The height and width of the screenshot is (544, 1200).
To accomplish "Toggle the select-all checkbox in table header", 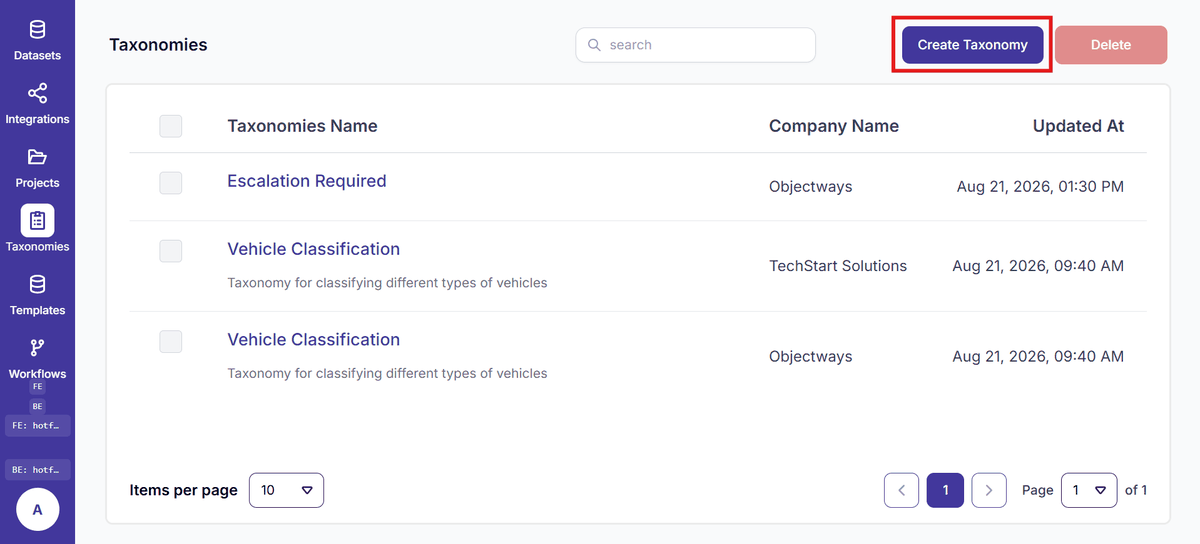I will (x=171, y=126).
